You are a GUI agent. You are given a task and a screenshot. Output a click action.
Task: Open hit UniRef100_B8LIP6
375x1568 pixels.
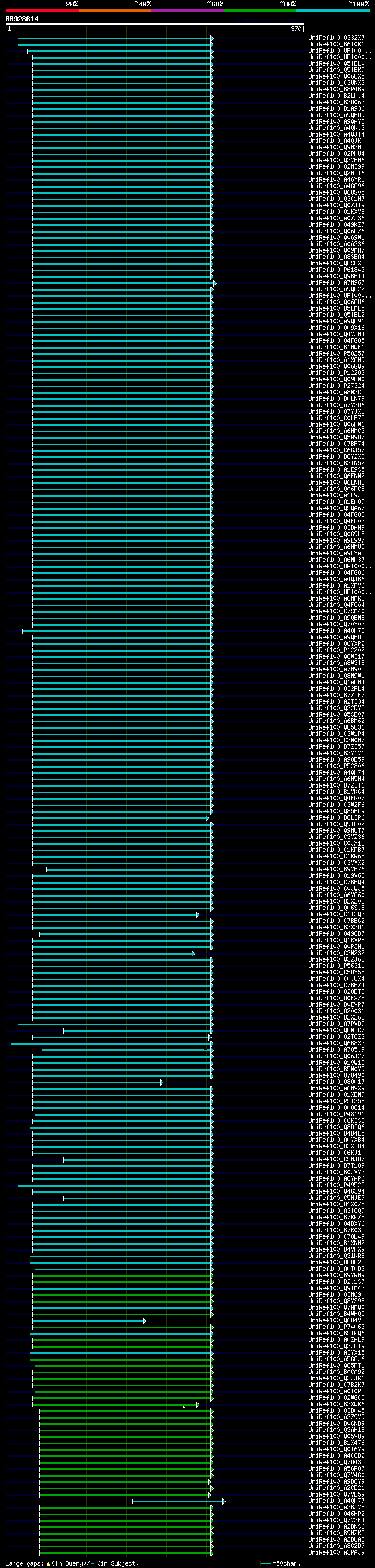coord(337,818)
